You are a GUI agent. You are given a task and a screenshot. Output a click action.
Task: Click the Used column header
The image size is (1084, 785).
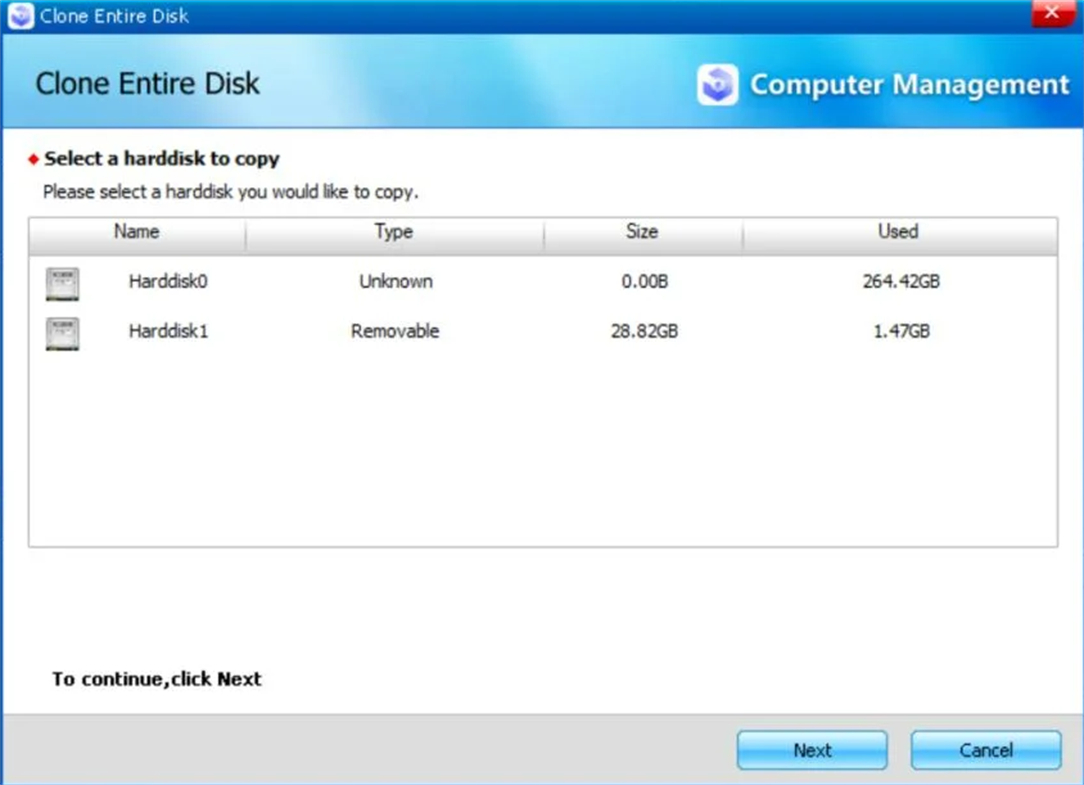pos(896,231)
